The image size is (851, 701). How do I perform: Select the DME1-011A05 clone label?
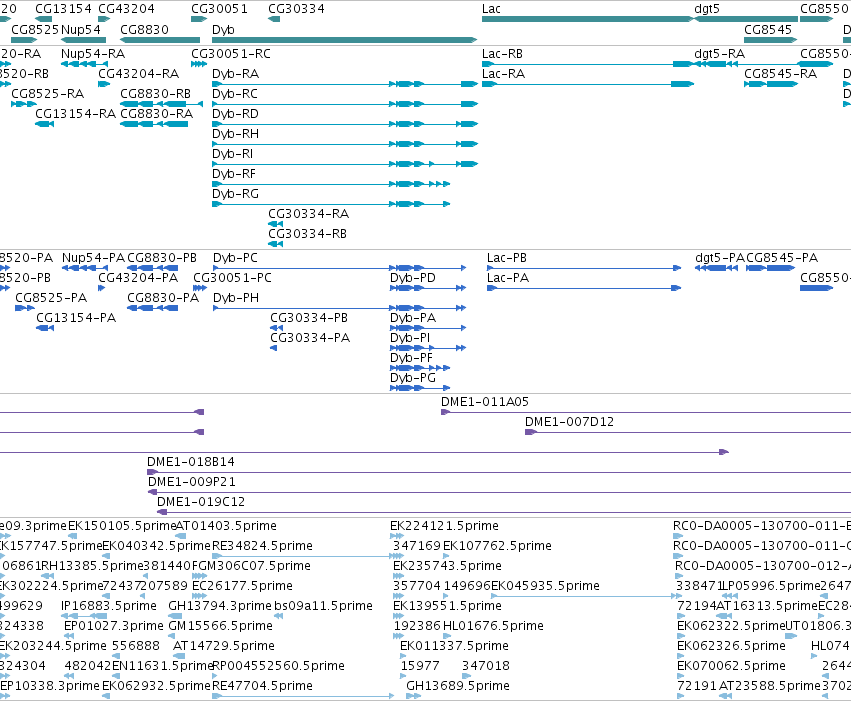click(x=485, y=402)
